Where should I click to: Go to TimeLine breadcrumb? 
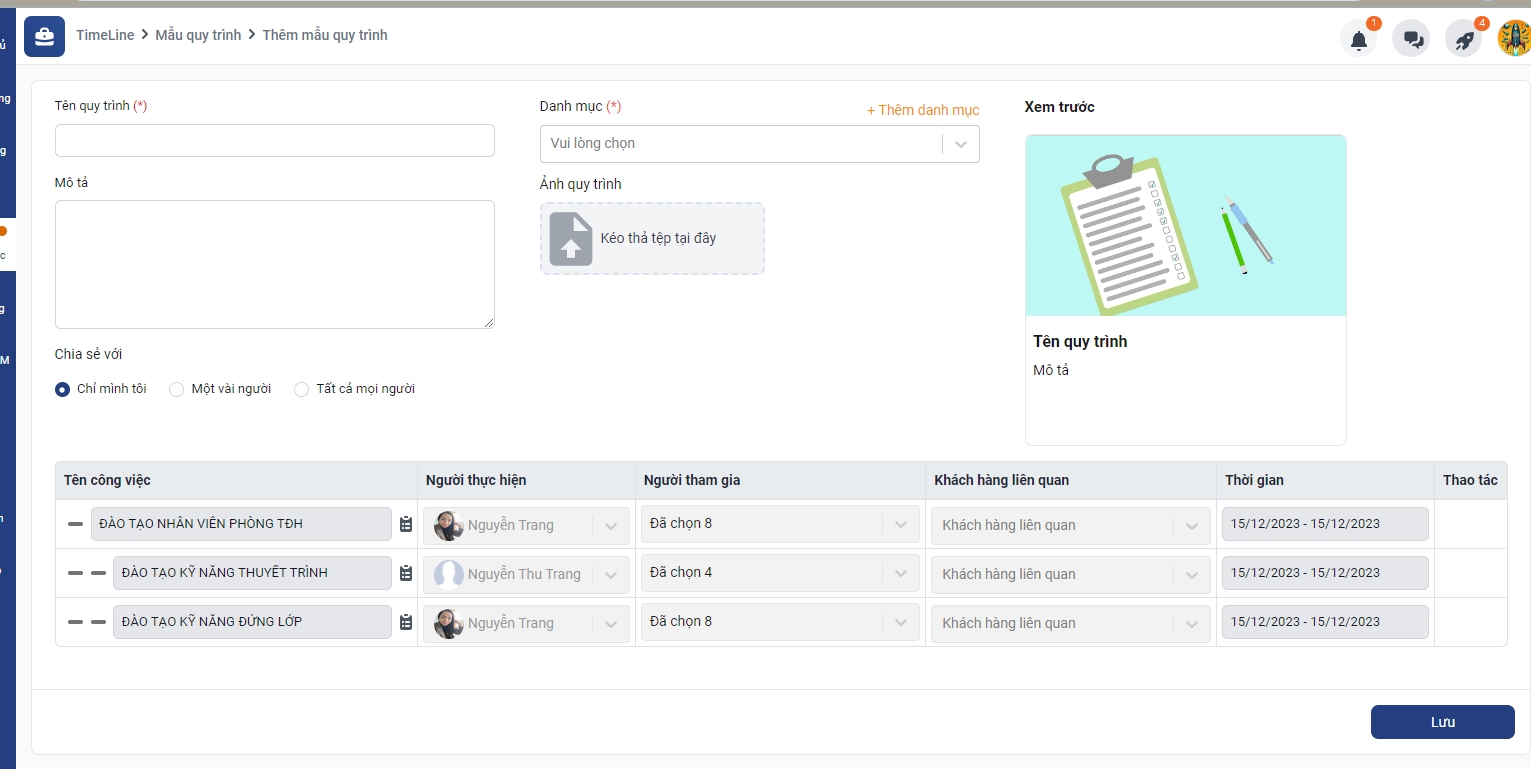coord(106,35)
